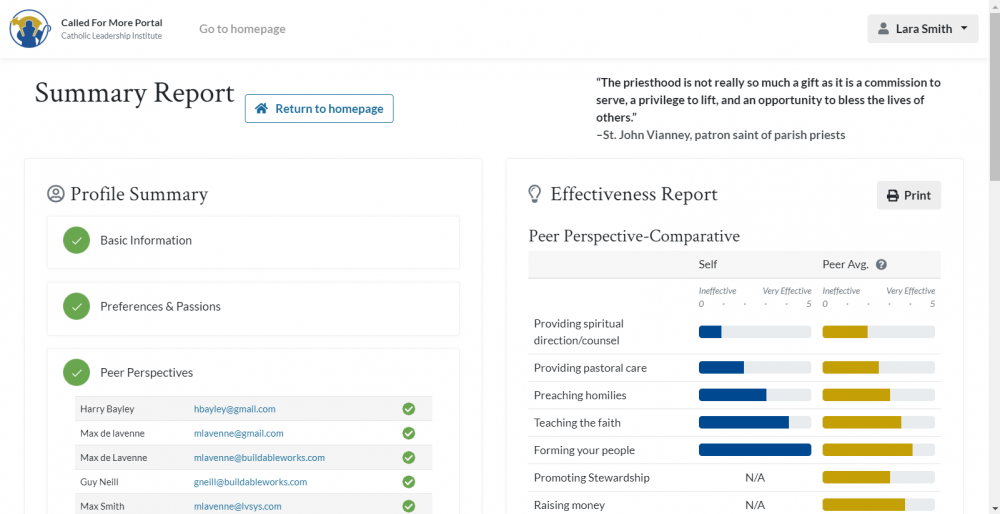The image size is (1000, 514).
Task: Open email link gneill@buildableworks.com
Action: [x=251, y=481]
